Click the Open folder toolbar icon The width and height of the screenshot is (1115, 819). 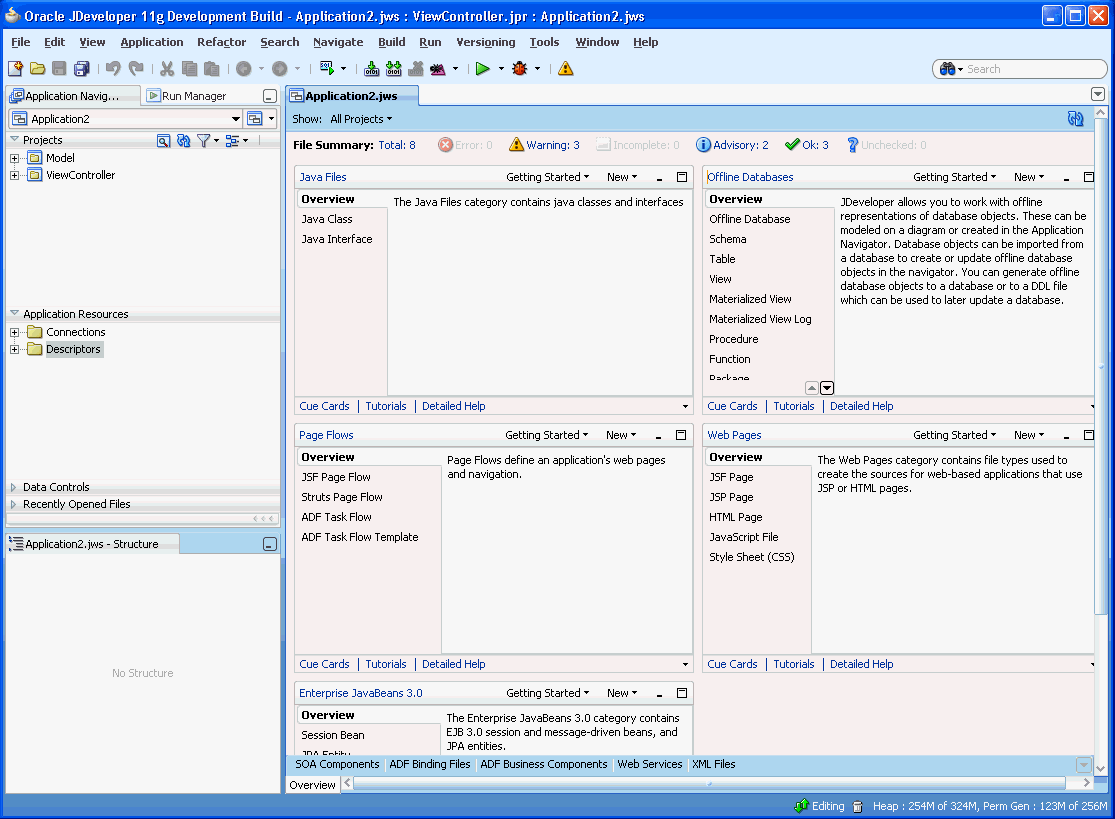(x=38, y=69)
